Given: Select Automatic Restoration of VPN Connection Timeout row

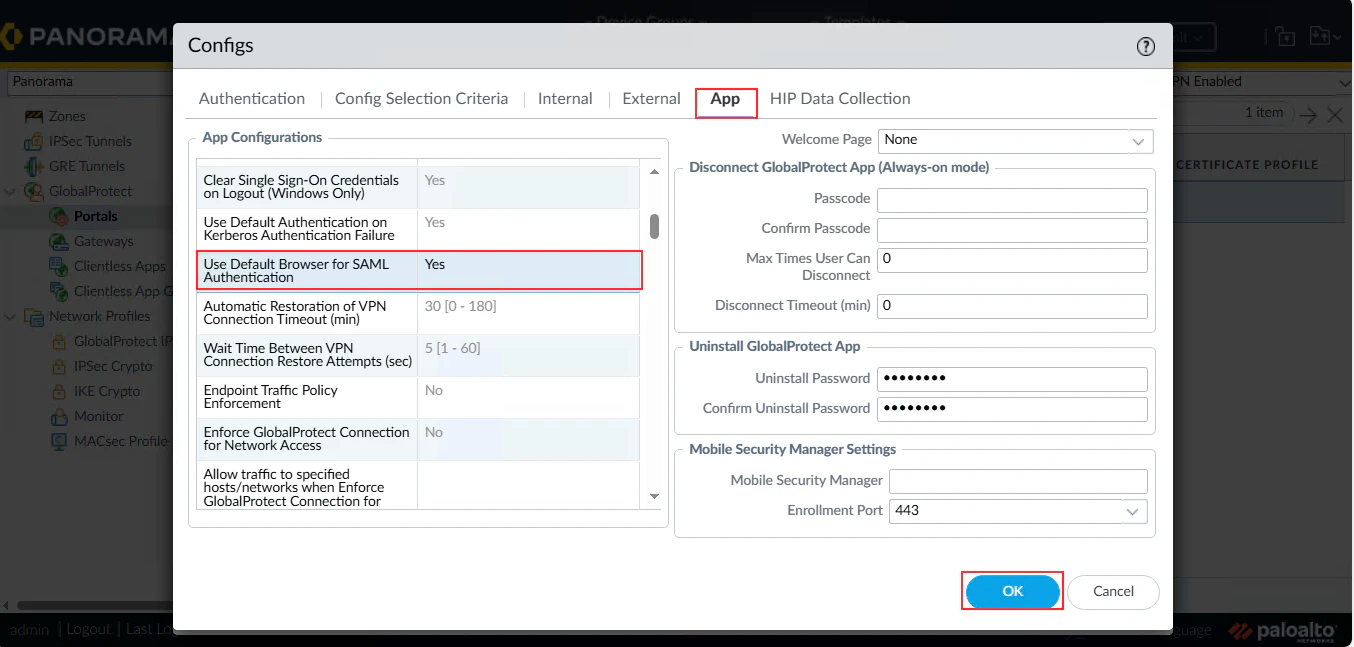Looking at the screenshot, I should [x=418, y=313].
